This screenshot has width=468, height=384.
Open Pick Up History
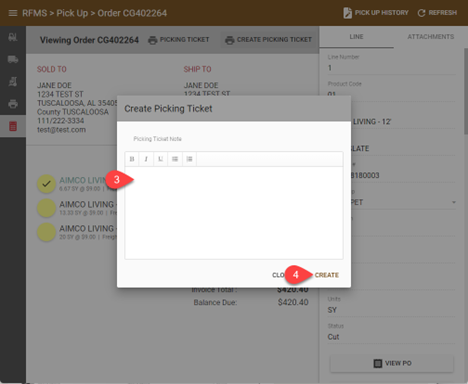point(376,13)
